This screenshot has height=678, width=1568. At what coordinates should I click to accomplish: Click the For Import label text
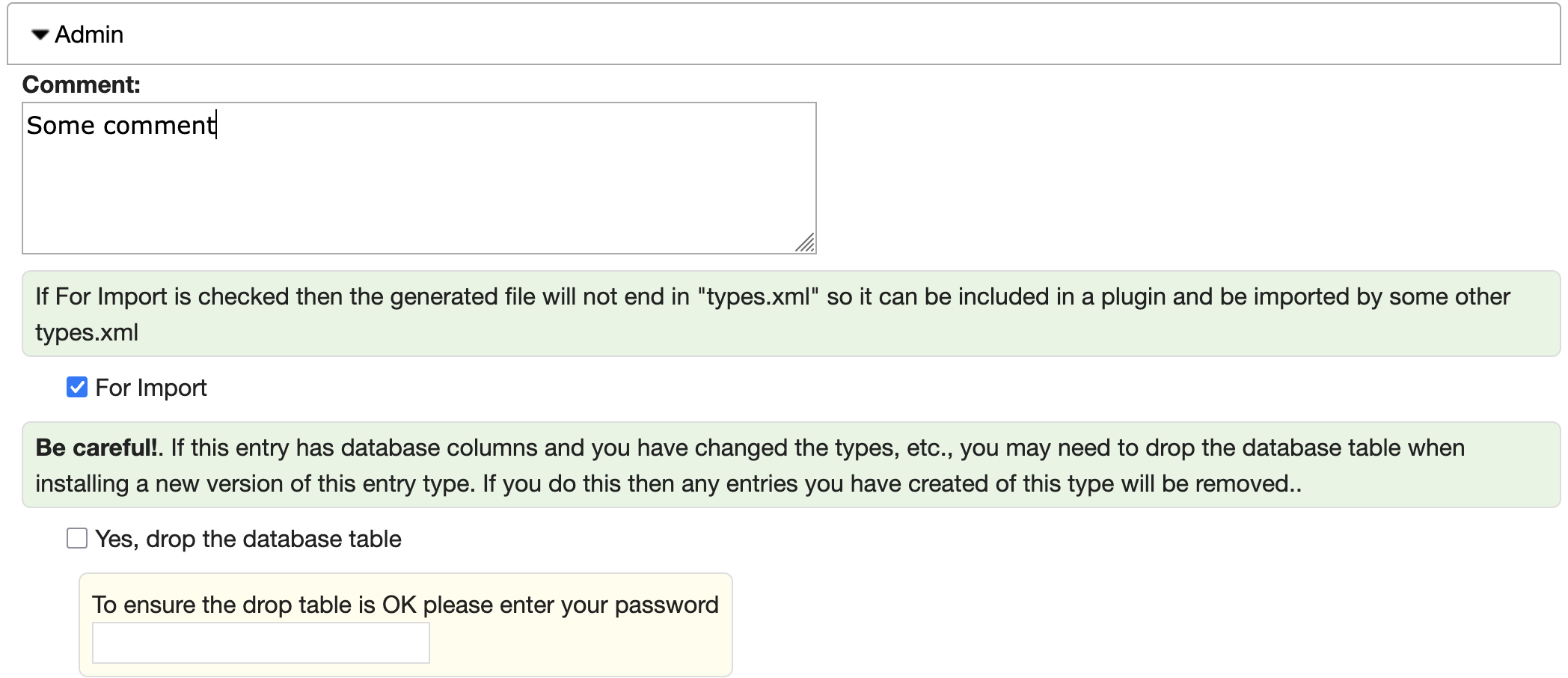tap(151, 388)
